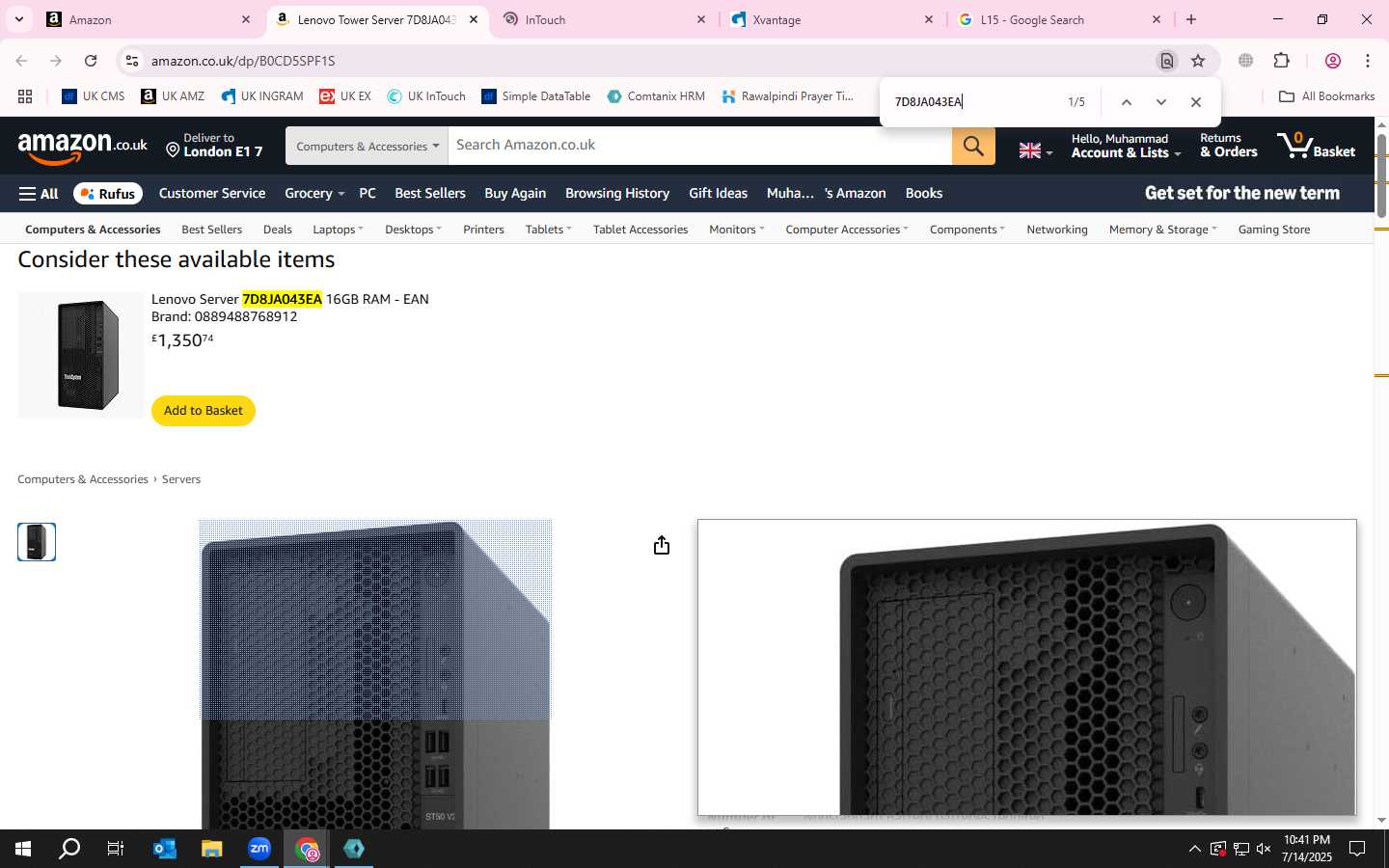Switch to the InTouch browser tab
This screenshot has width=1389, height=868.
pyautogui.click(x=603, y=19)
